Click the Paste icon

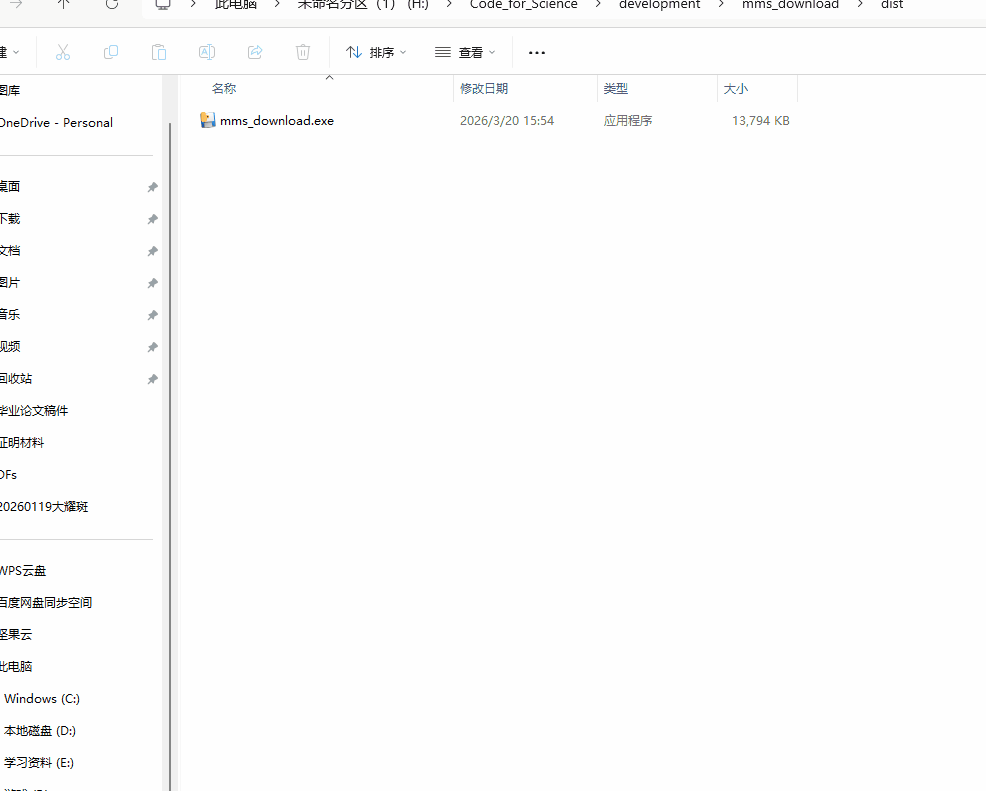158,52
